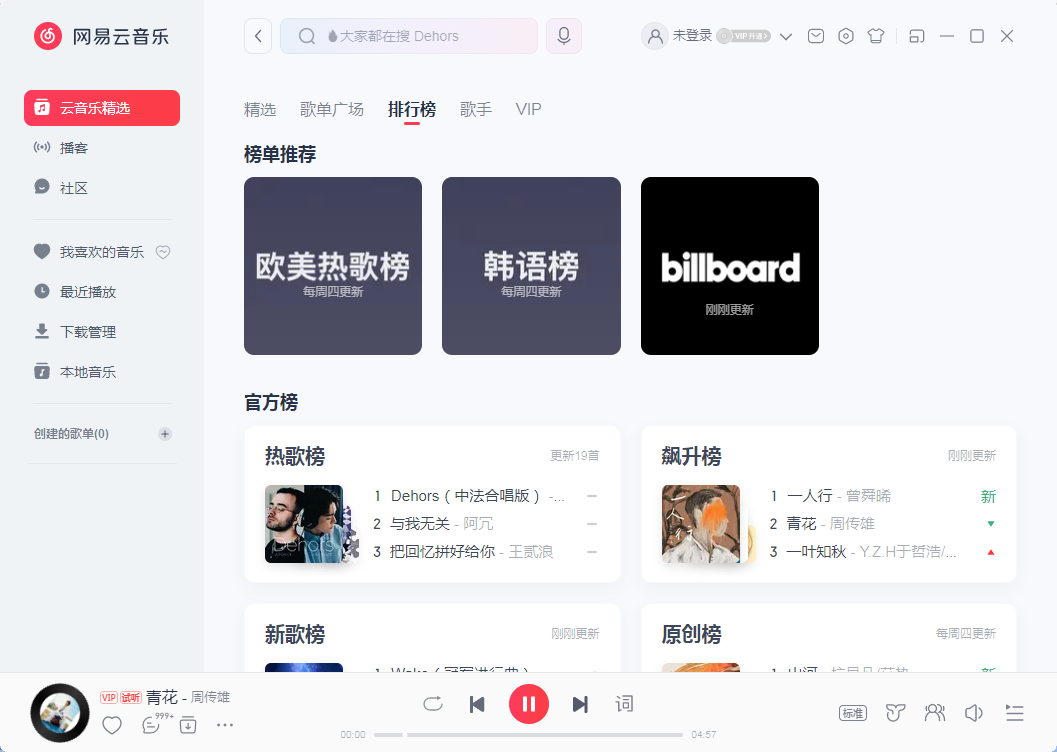Click 未登录 to log in
The image size is (1057, 752).
point(692,36)
